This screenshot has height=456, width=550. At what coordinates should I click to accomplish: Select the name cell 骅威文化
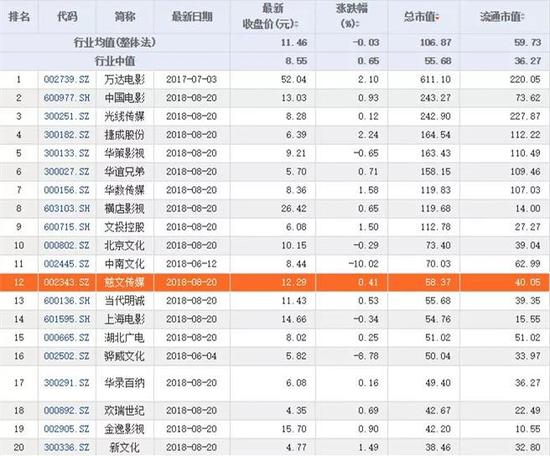(125, 356)
